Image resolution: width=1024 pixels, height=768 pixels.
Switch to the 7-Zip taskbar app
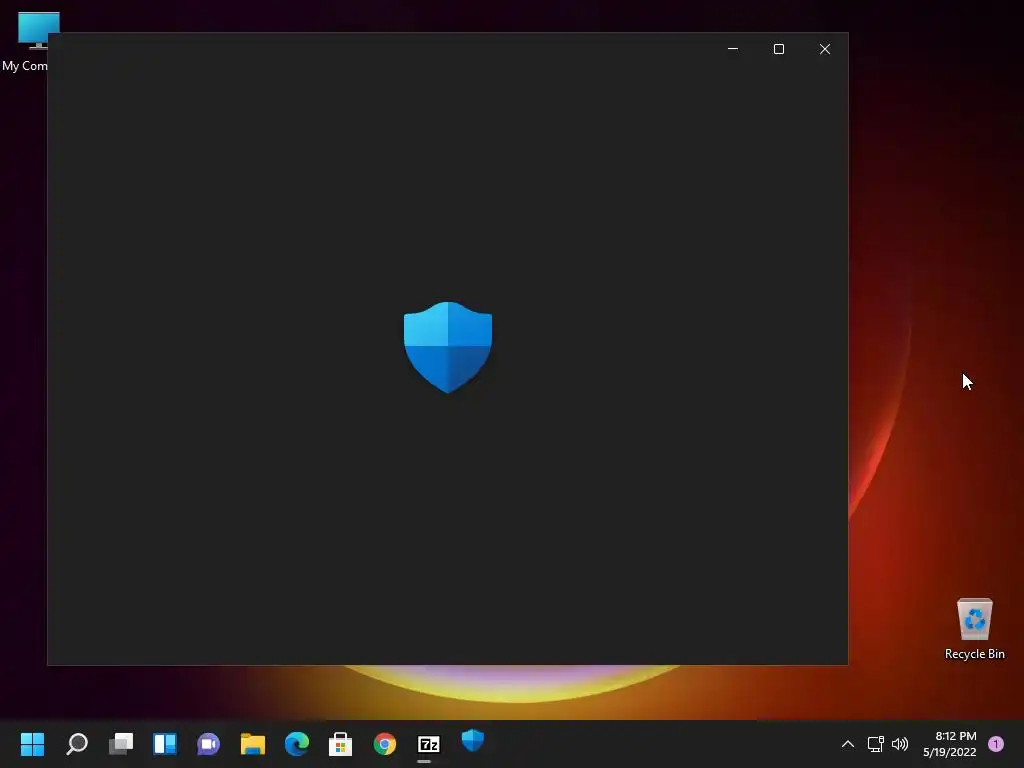428,744
